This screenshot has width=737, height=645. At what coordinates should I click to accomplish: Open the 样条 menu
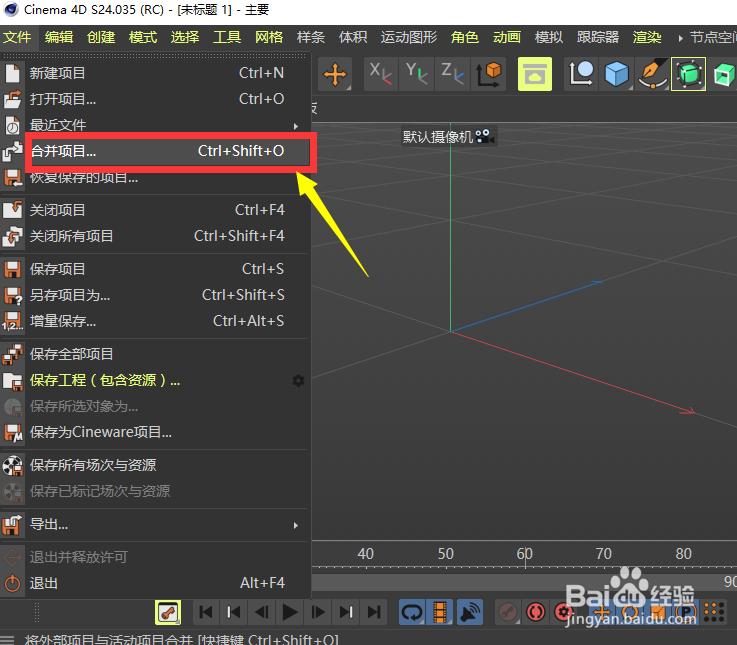[x=311, y=37]
